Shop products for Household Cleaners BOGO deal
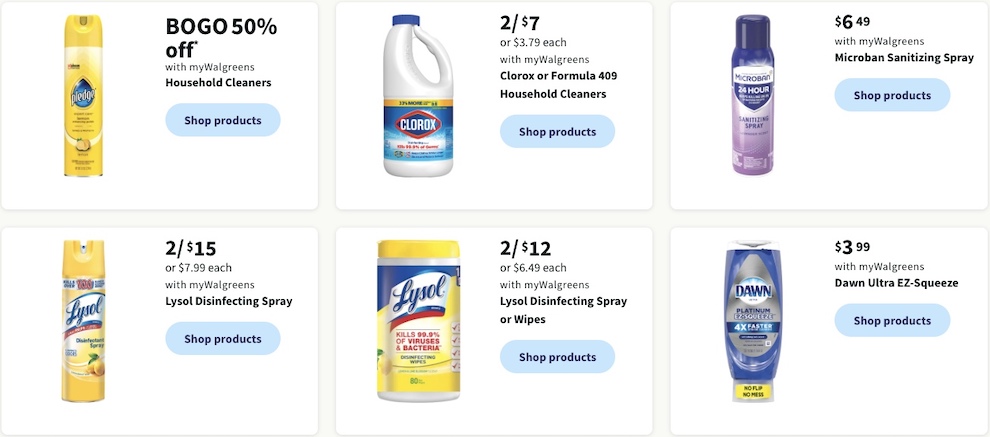This screenshot has height=437, width=990. point(223,120)
